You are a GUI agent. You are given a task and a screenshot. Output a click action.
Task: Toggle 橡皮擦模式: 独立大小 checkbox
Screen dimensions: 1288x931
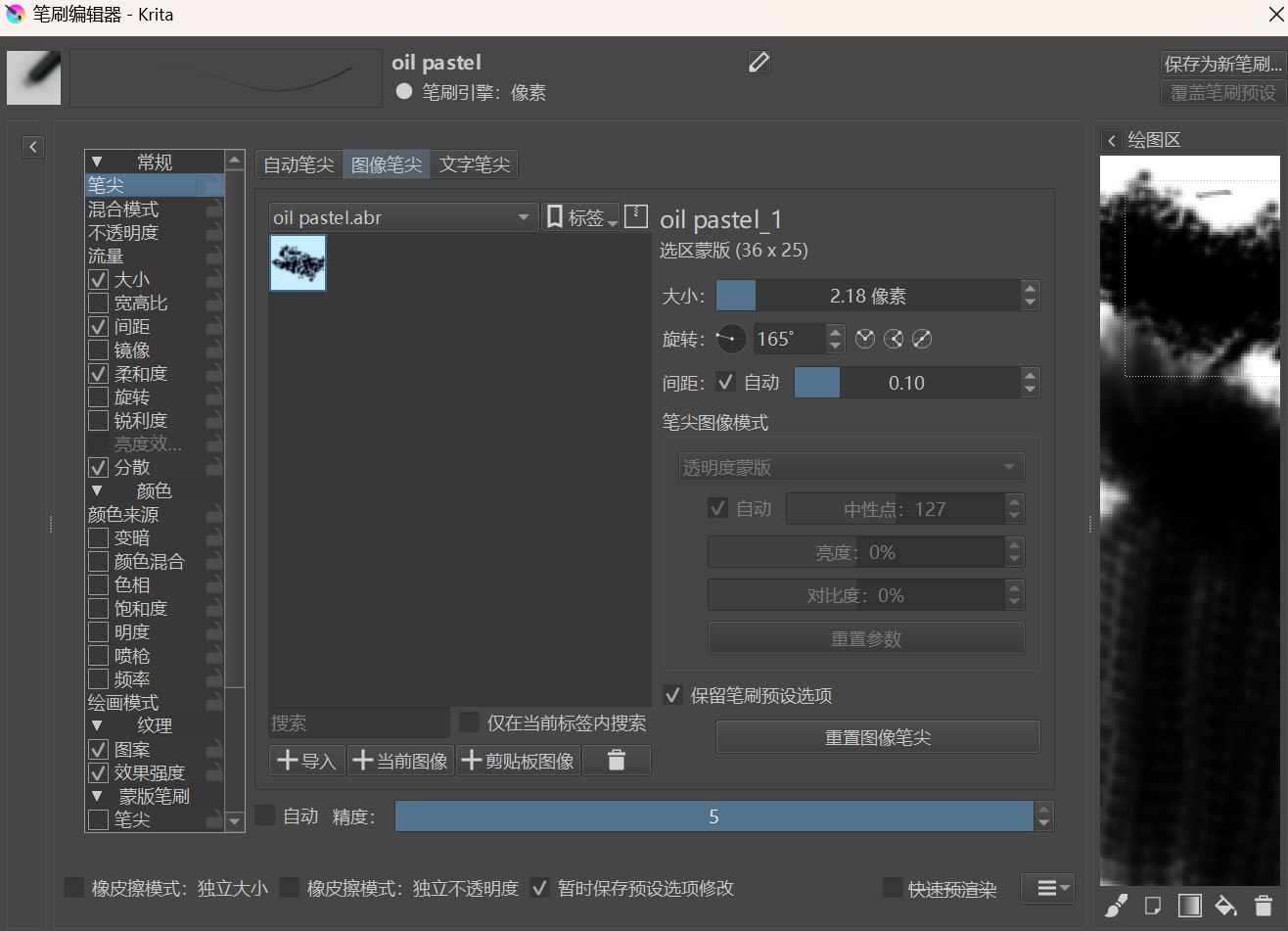pyautogui.click(x=73, y=889)
